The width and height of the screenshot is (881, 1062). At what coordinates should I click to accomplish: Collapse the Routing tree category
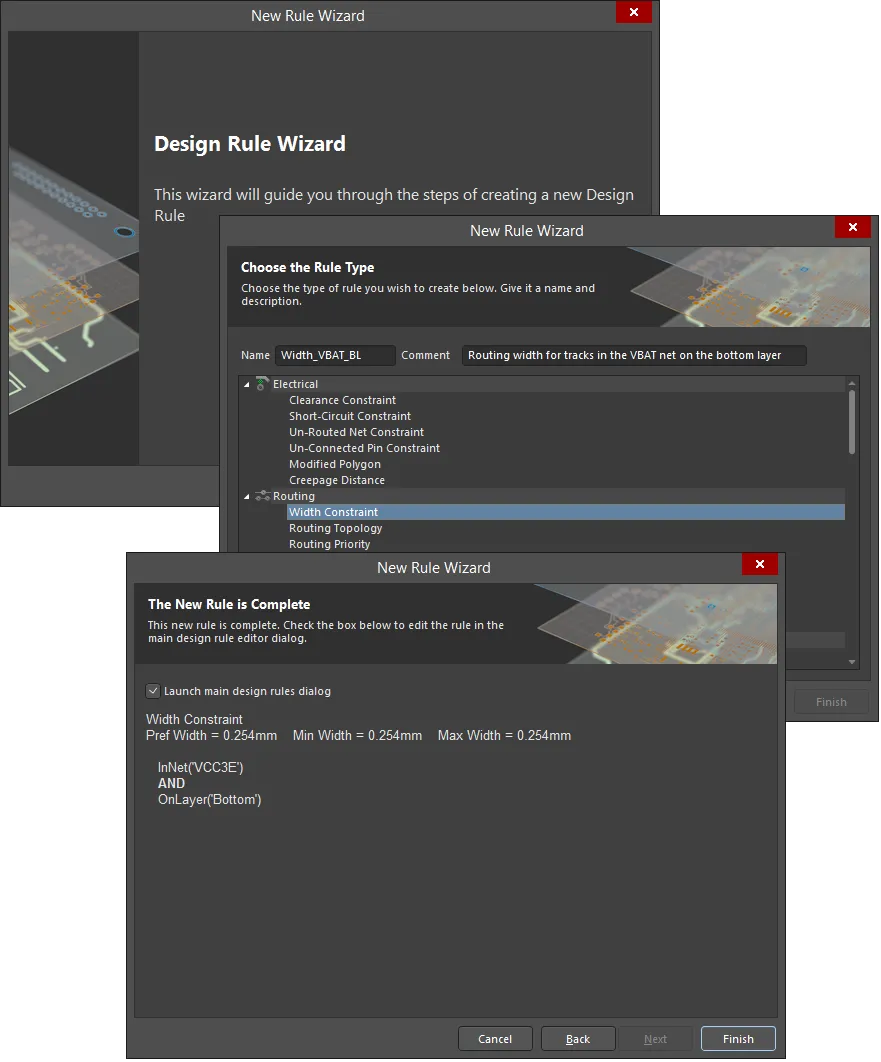point(246,496)
